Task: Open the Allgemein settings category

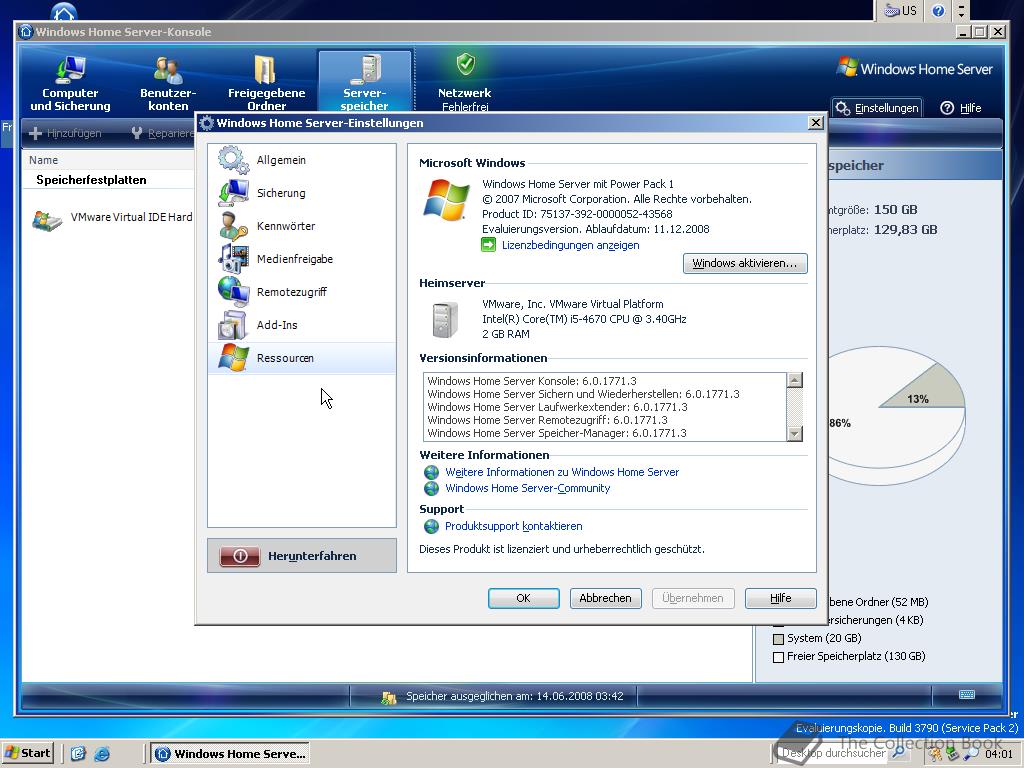Action: (302, 160)
